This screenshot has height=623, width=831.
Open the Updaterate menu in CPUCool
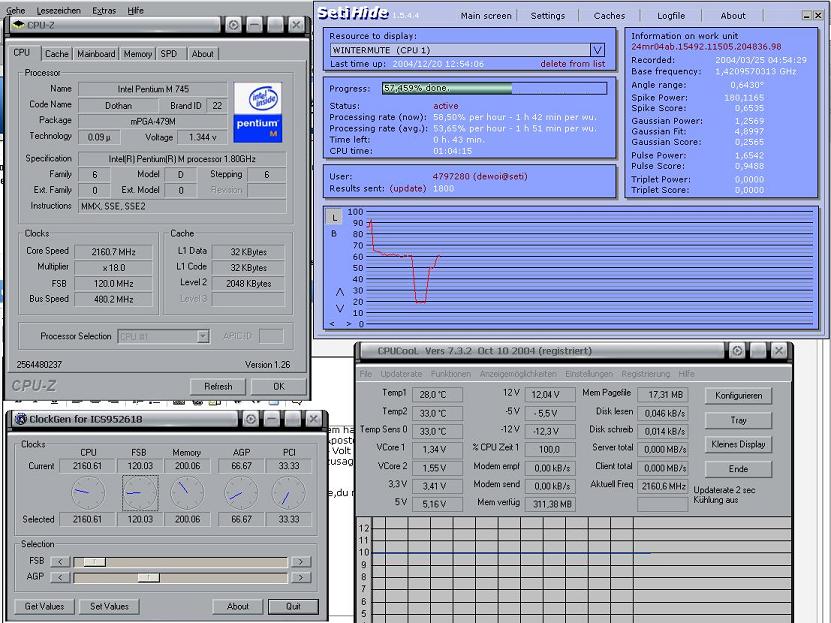point(401,373)
